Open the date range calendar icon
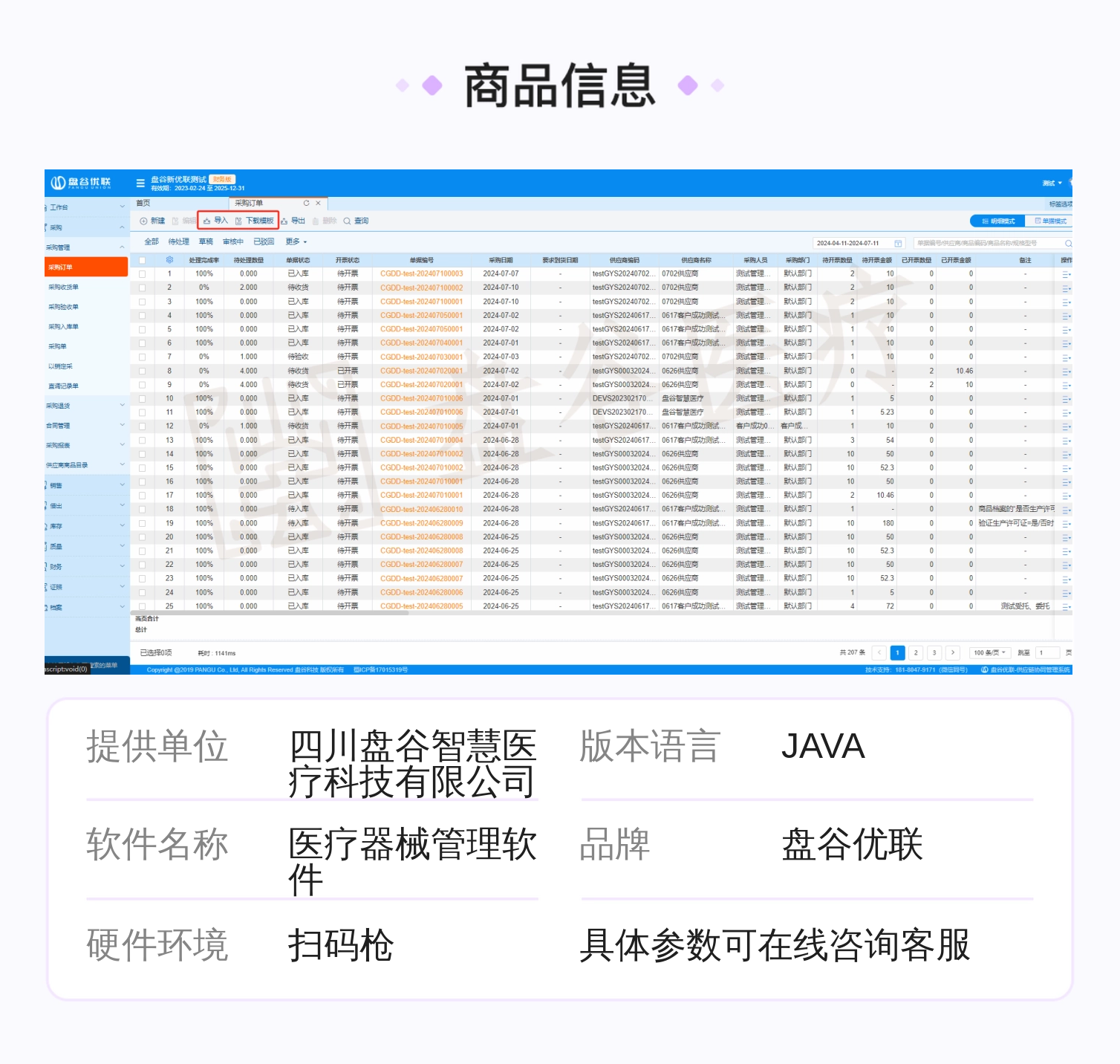The width and height of the screenshot is (1120, 1064). (x=898, y=243)
